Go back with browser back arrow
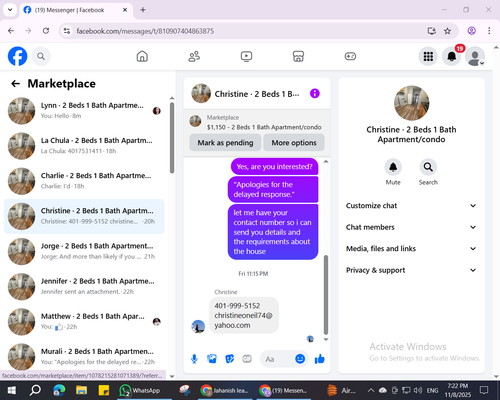The width and height of the screenshot is (500, 400). (11, 31)
